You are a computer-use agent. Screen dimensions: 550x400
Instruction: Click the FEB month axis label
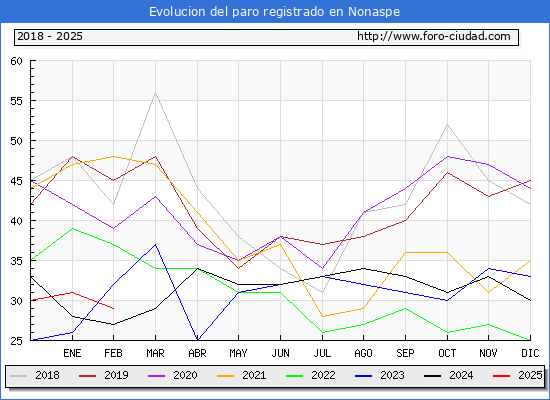pyautogui.click(x=114, y=353)
